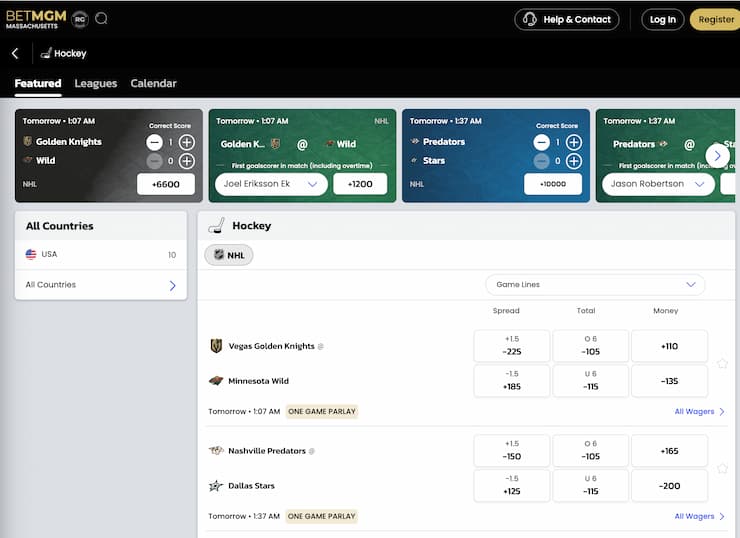Click the USA flag icon

tap(31, 254)
